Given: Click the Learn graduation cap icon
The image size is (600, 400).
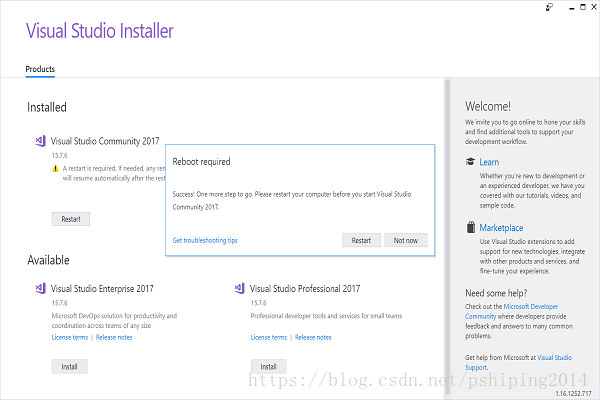Looking at the screenshot, I should [x=470, y=162].
